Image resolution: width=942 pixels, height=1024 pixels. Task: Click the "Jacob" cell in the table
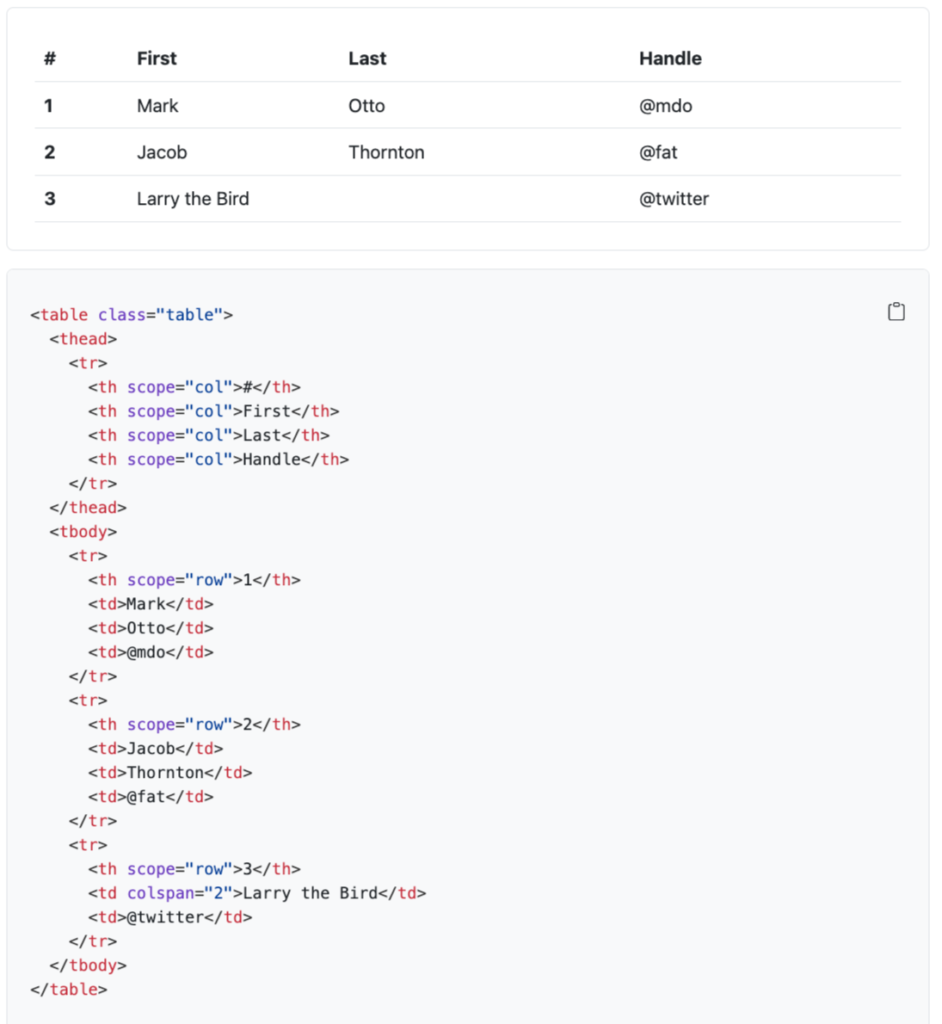162,153
